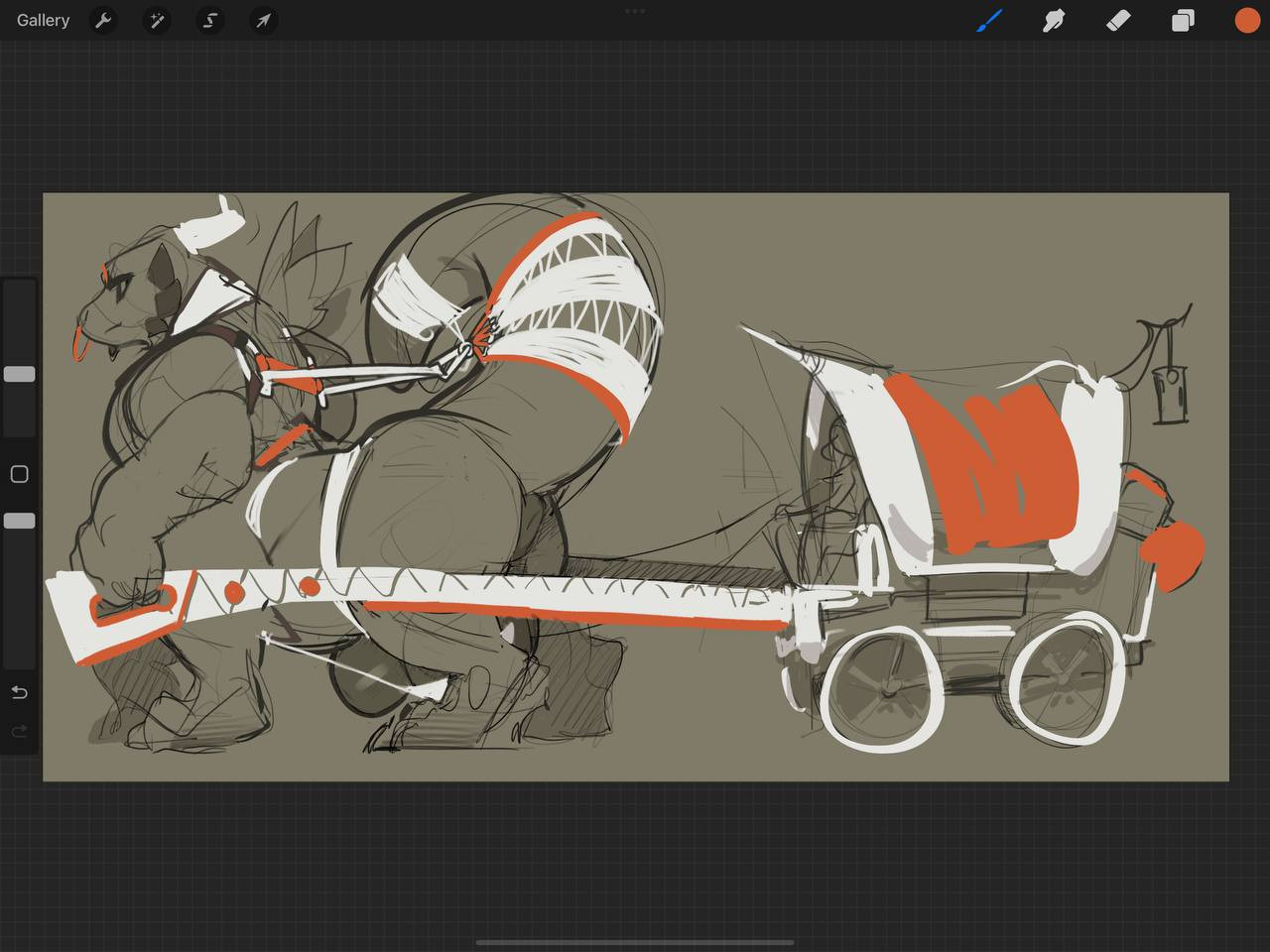
Task: Click the brush opacity slider handle
Action: tap(19, 521)
